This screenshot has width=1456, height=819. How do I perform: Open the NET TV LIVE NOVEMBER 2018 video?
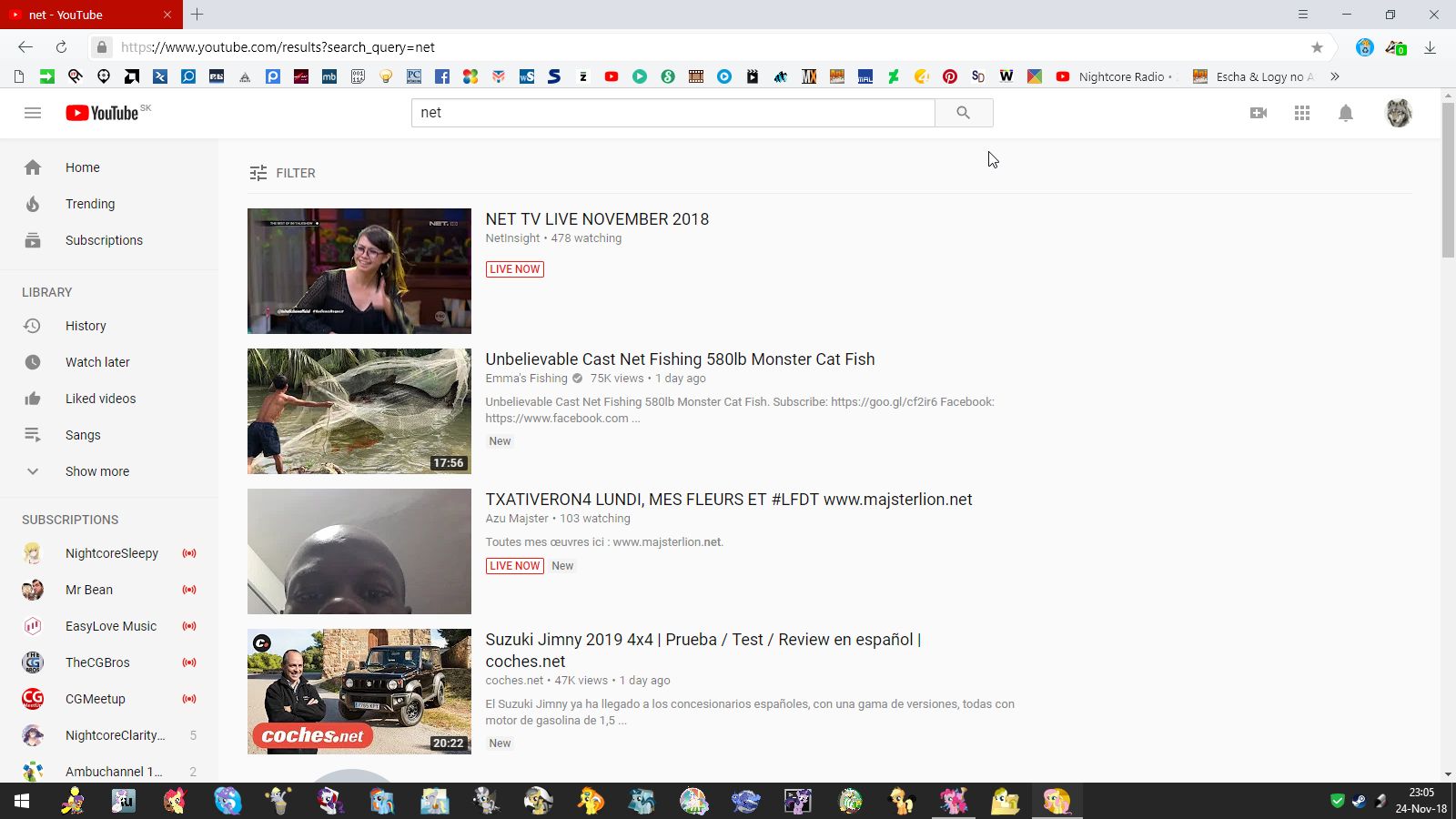pos(597,219)
